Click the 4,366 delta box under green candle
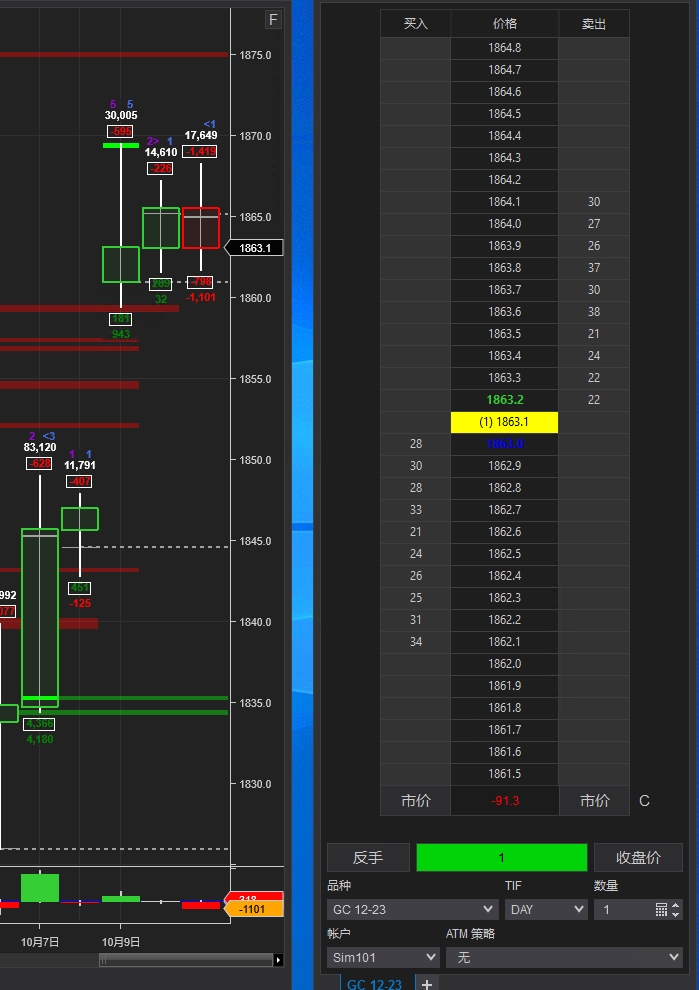The width and height of the screenshot is (699, 990). 39,724
